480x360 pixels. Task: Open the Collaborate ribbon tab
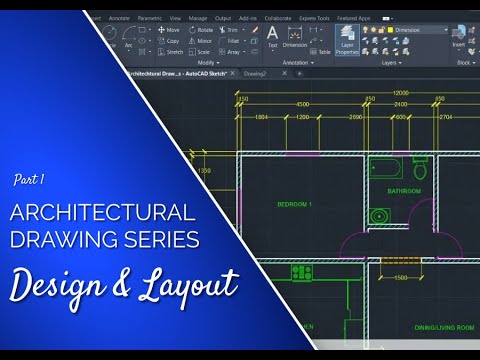(278, 18)
